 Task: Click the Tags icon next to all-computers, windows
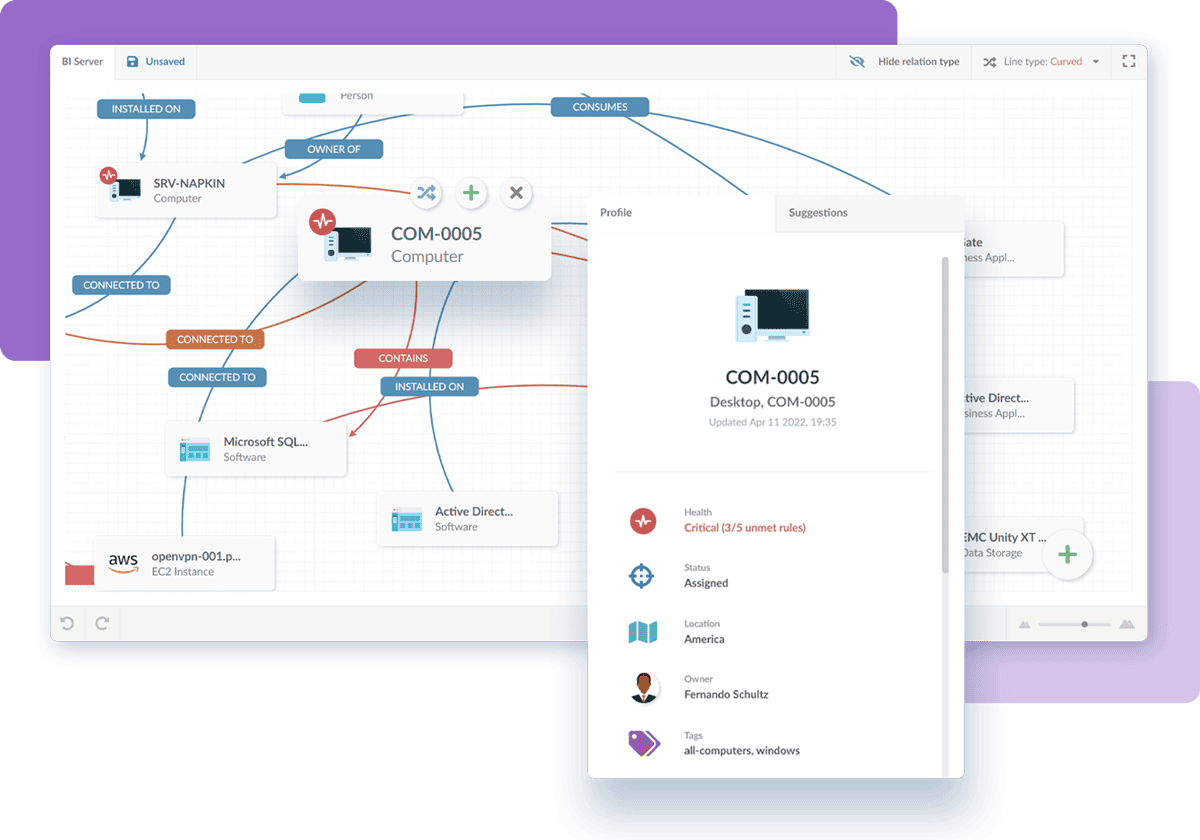(x=644, y=742)
